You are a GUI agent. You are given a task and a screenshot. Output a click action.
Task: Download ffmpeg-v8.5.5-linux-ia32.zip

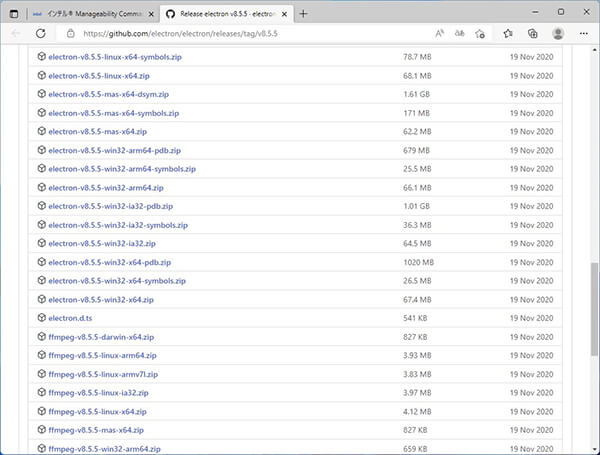pos(98,393)
